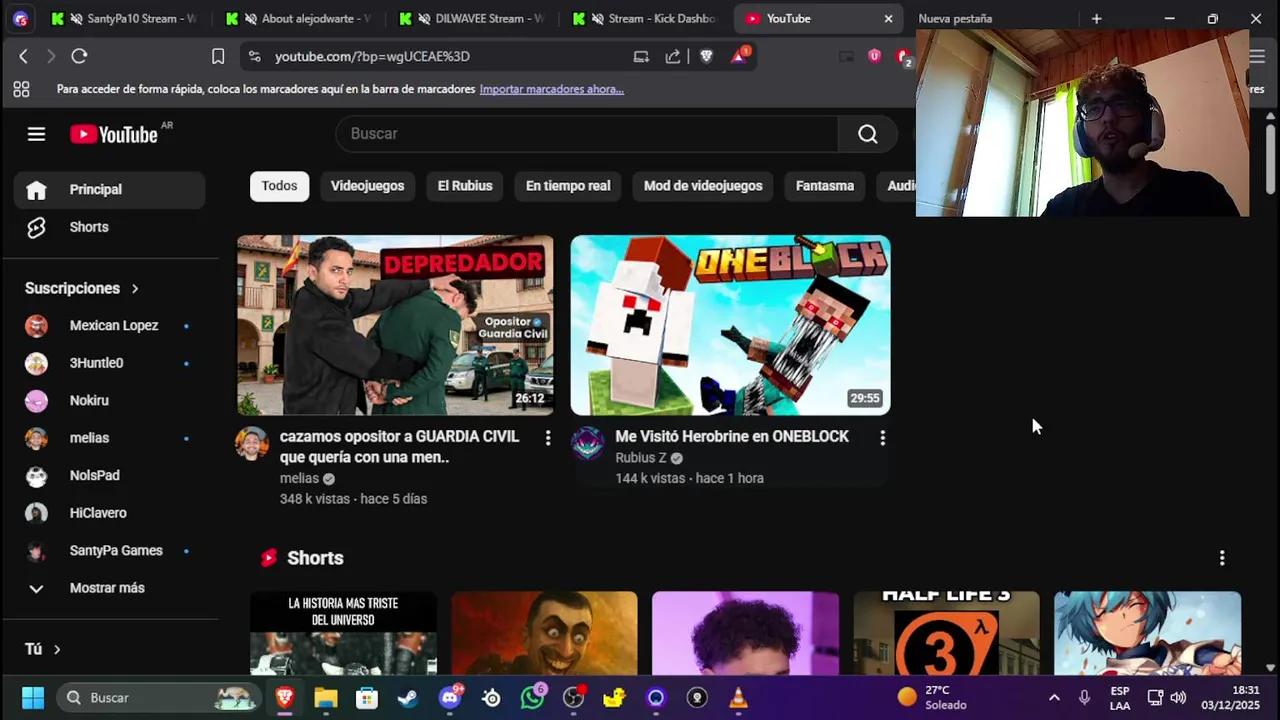Click the search magnifier button
Screen dimensions: 1280x720
[868, 134]
